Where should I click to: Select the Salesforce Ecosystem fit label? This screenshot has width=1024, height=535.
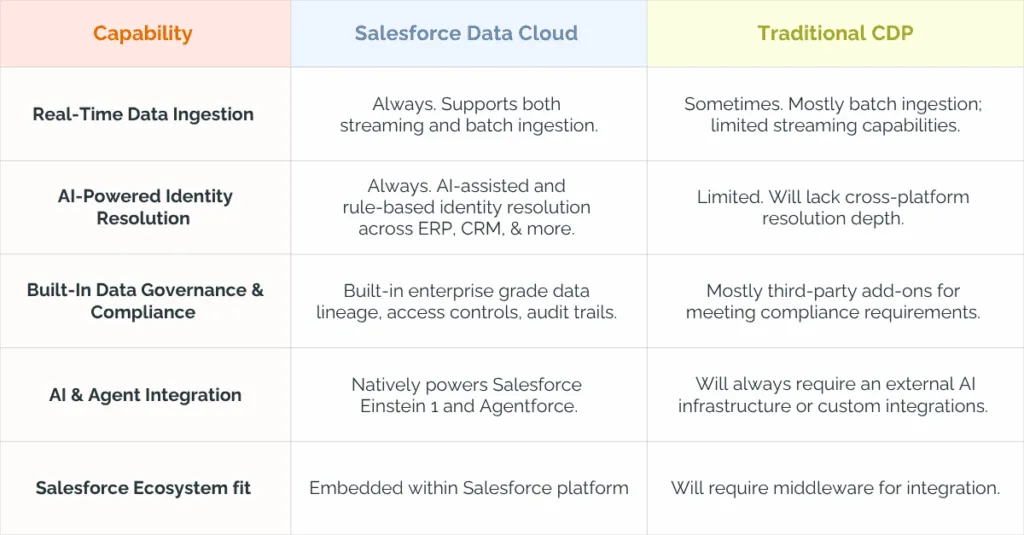click(x=143, y=488)
